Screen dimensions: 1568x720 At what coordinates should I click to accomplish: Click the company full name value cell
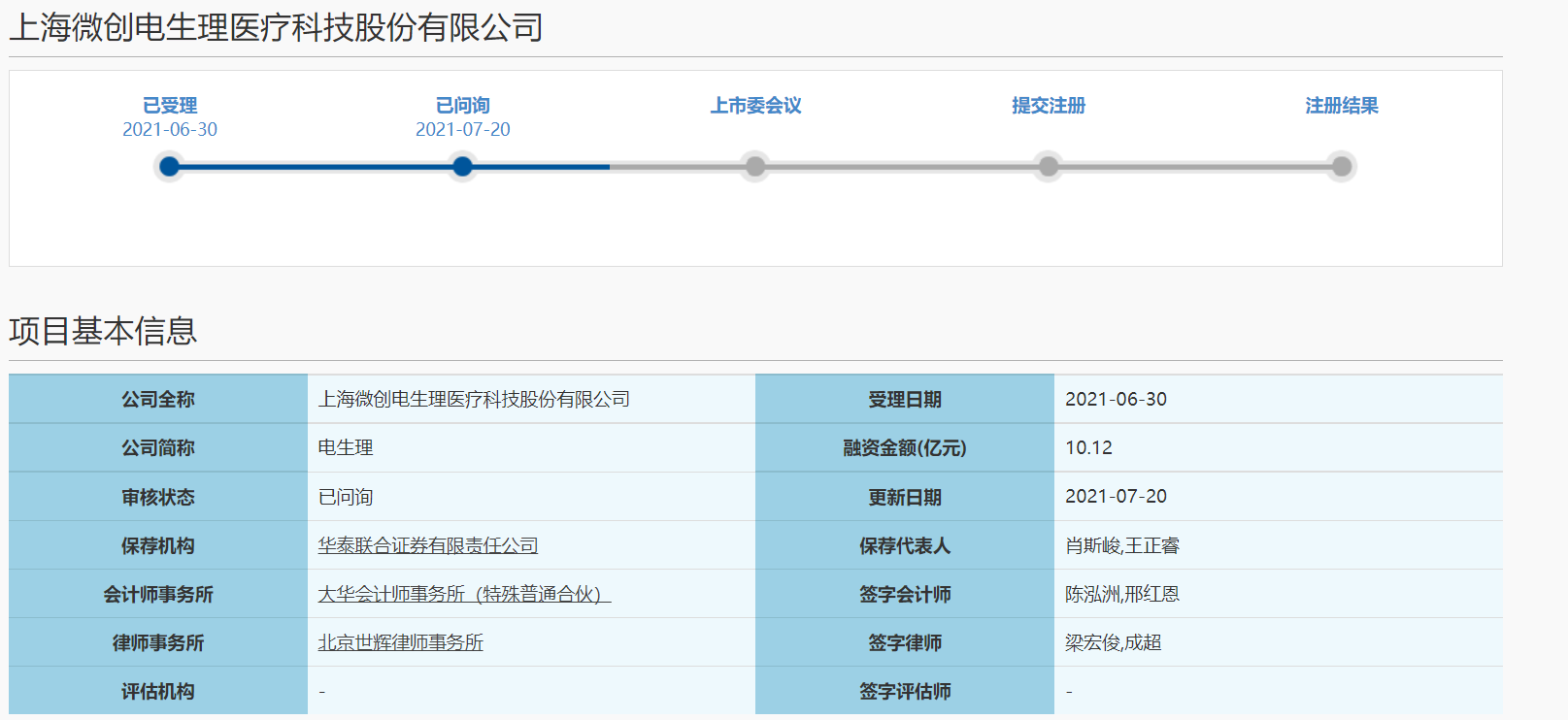point(474,399)
